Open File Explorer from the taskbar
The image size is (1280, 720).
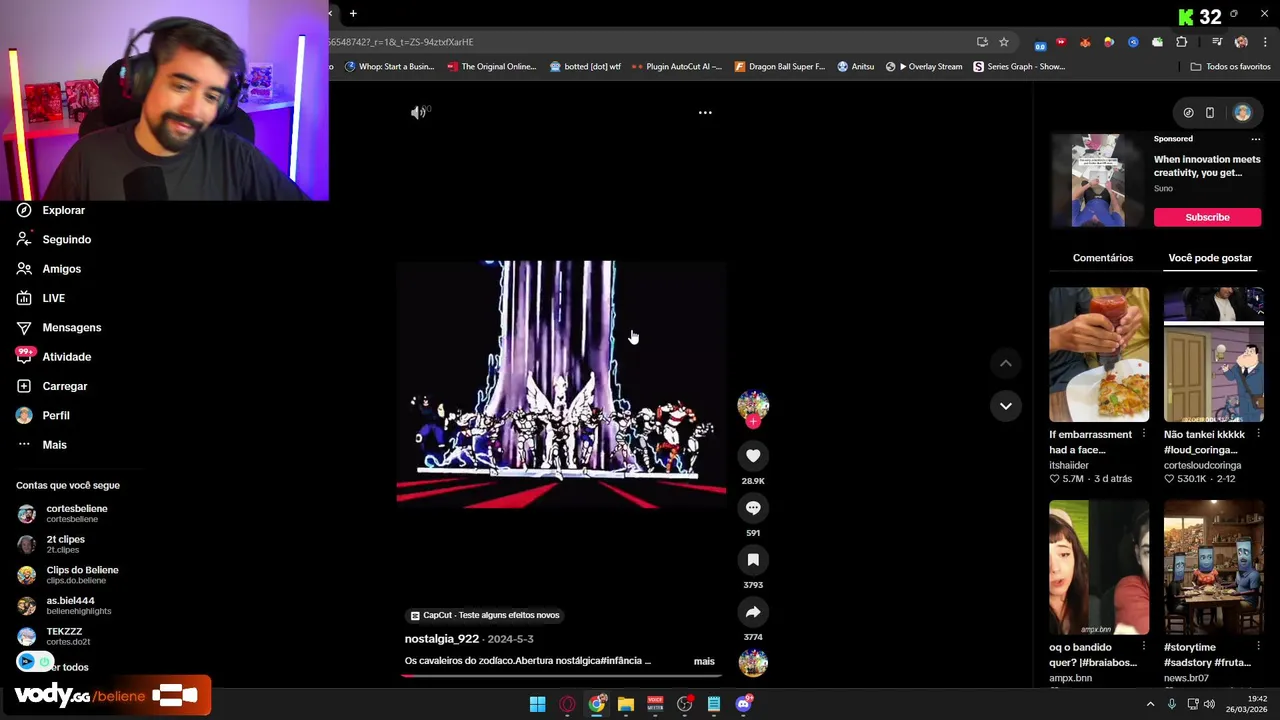pos(626,704)
